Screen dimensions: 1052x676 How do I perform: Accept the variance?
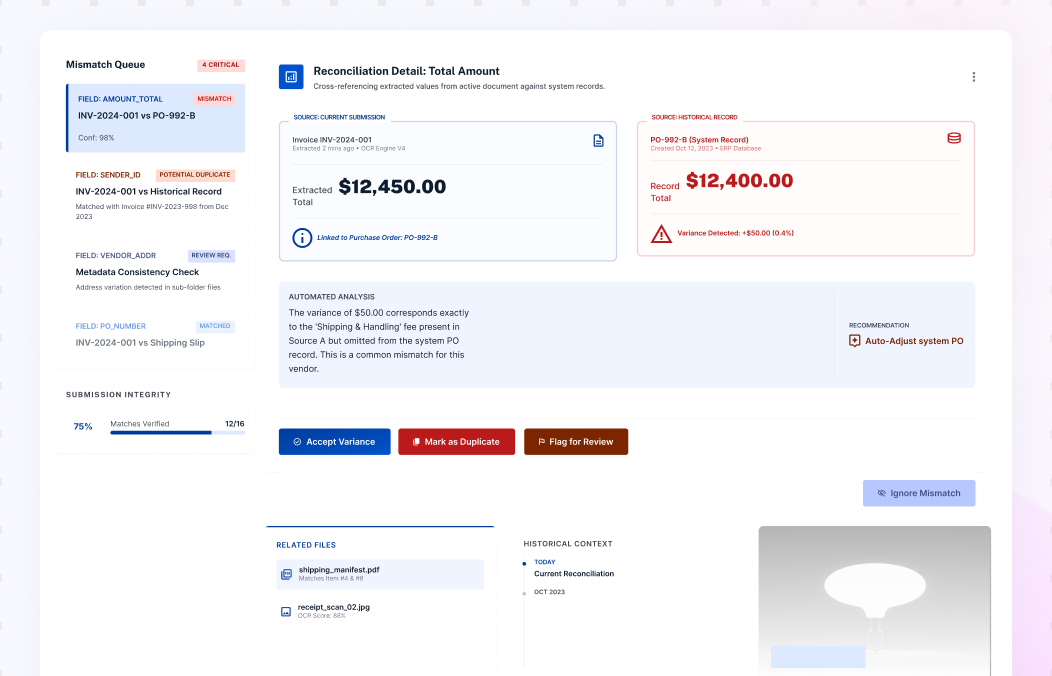335,442
